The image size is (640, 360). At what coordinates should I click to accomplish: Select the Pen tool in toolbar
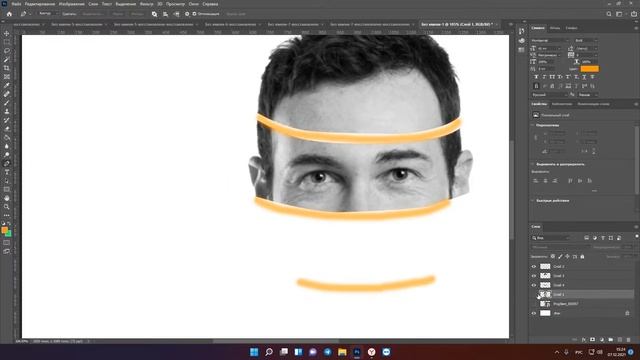coord(7,164)
